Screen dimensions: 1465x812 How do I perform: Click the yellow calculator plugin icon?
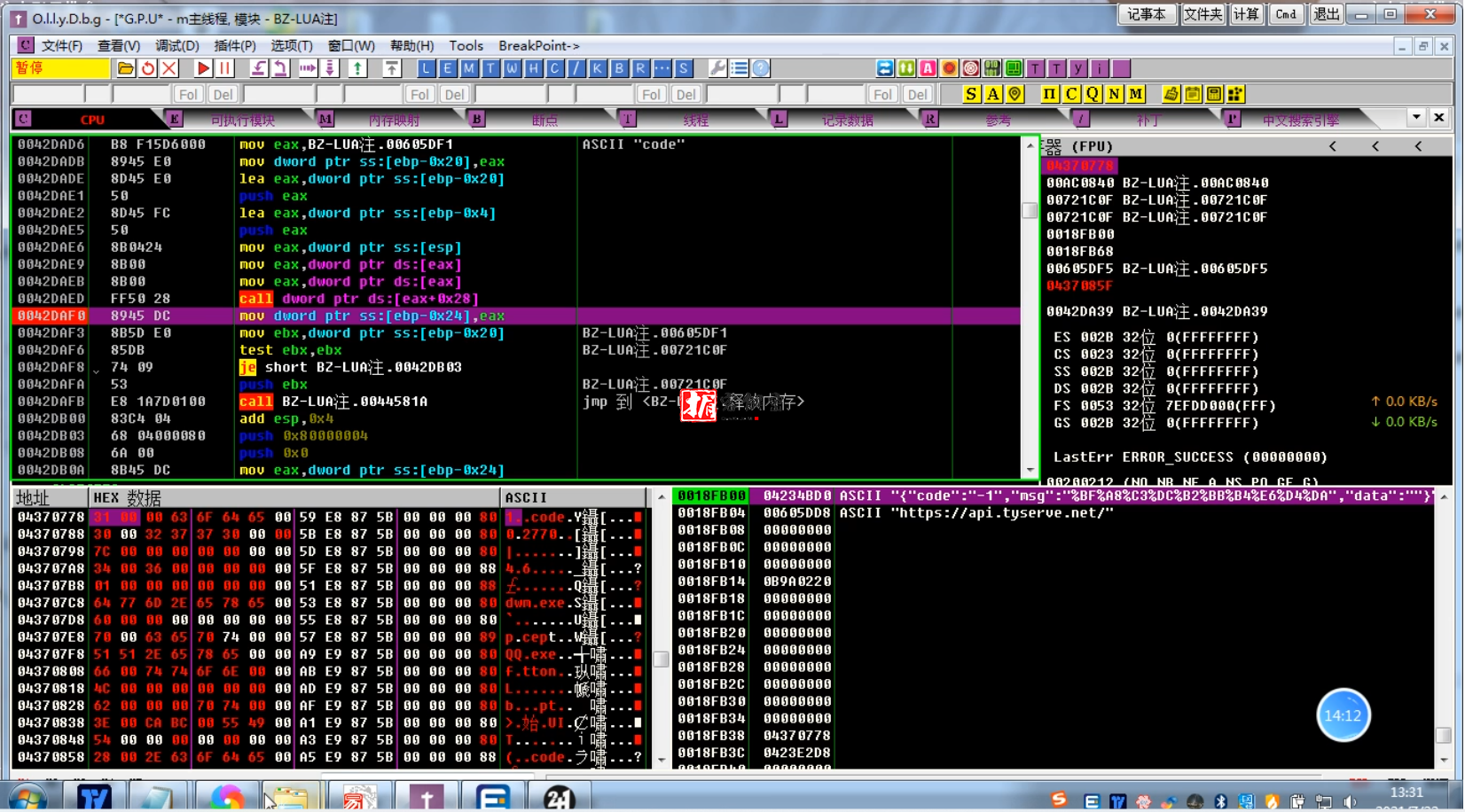click(x=1214, y=94)
